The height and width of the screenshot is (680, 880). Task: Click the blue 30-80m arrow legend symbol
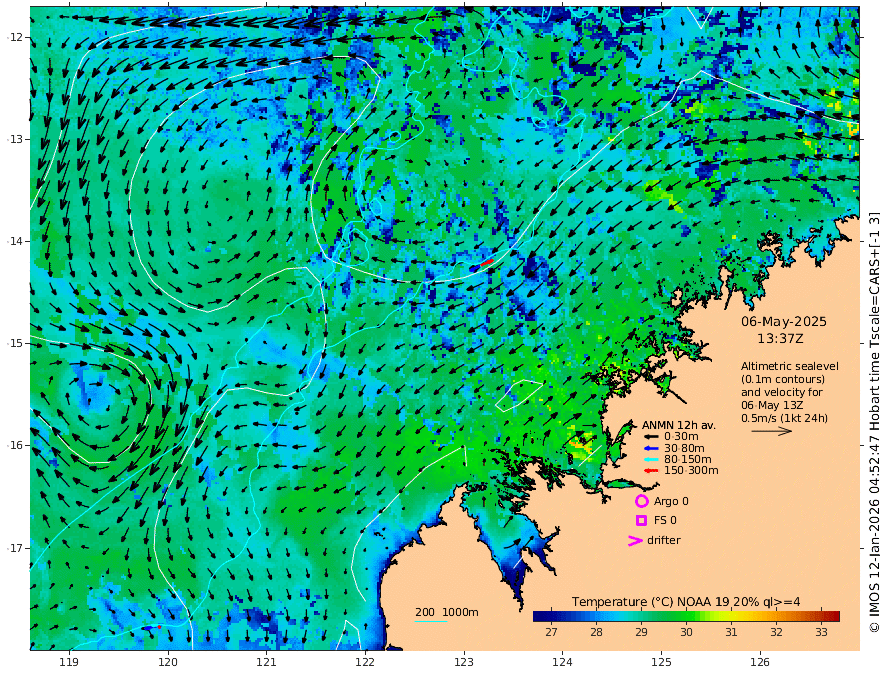651,448
